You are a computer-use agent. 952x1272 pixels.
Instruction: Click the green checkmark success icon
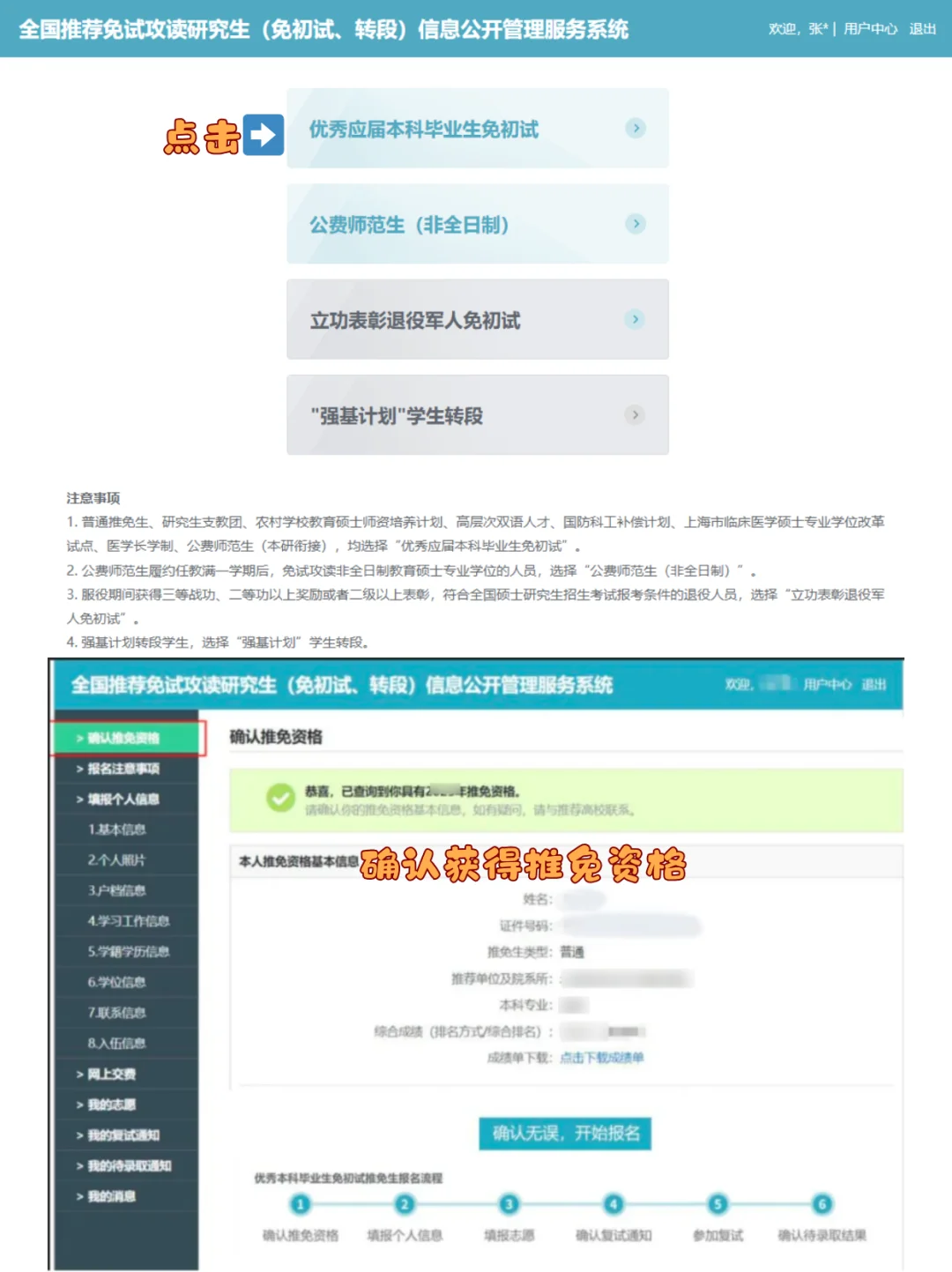tap(280, 799)
